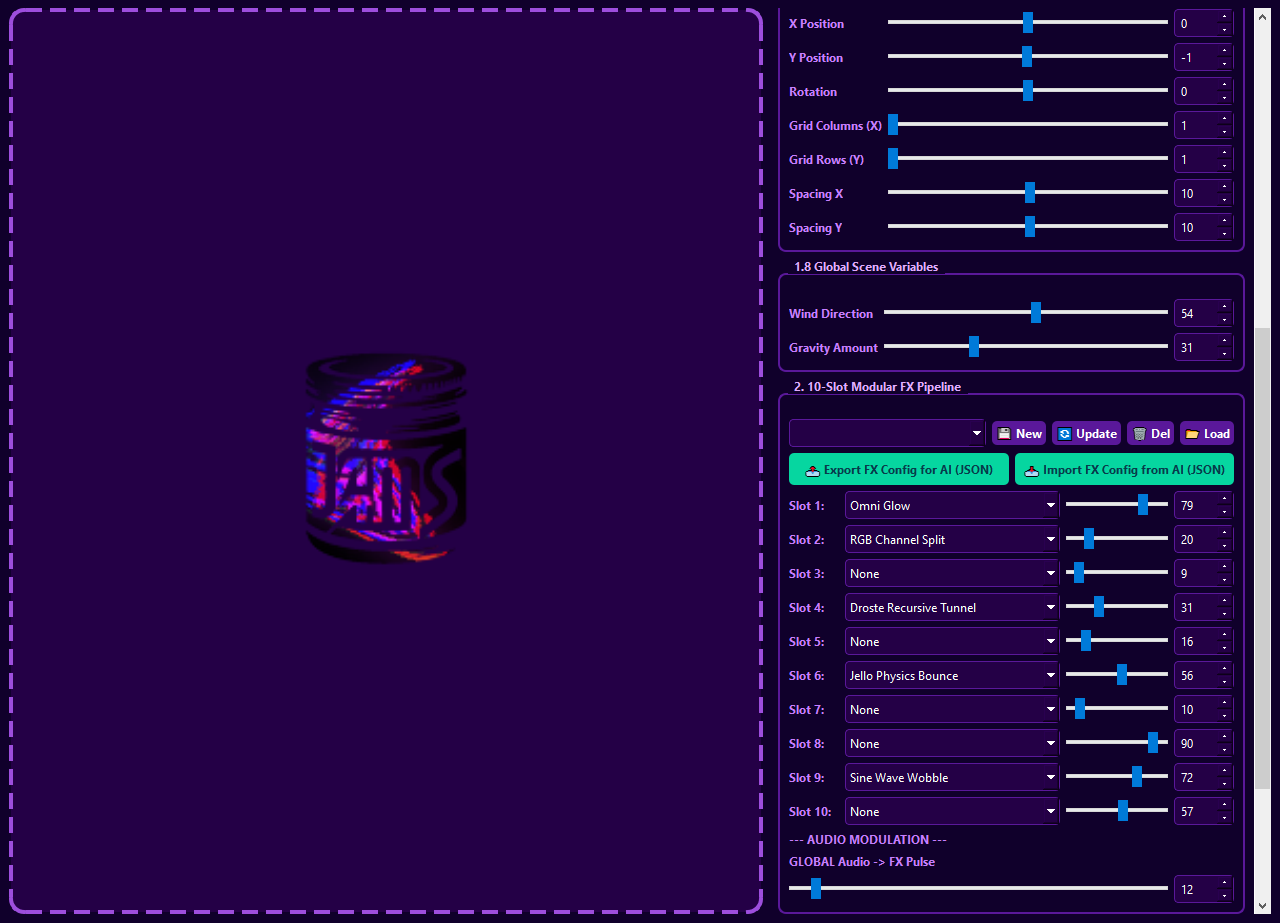Import FX Config from AI (JSON)
The height and width of the screenshot is (923, 1280).
pyautogui.click(x=1124, y=470)
